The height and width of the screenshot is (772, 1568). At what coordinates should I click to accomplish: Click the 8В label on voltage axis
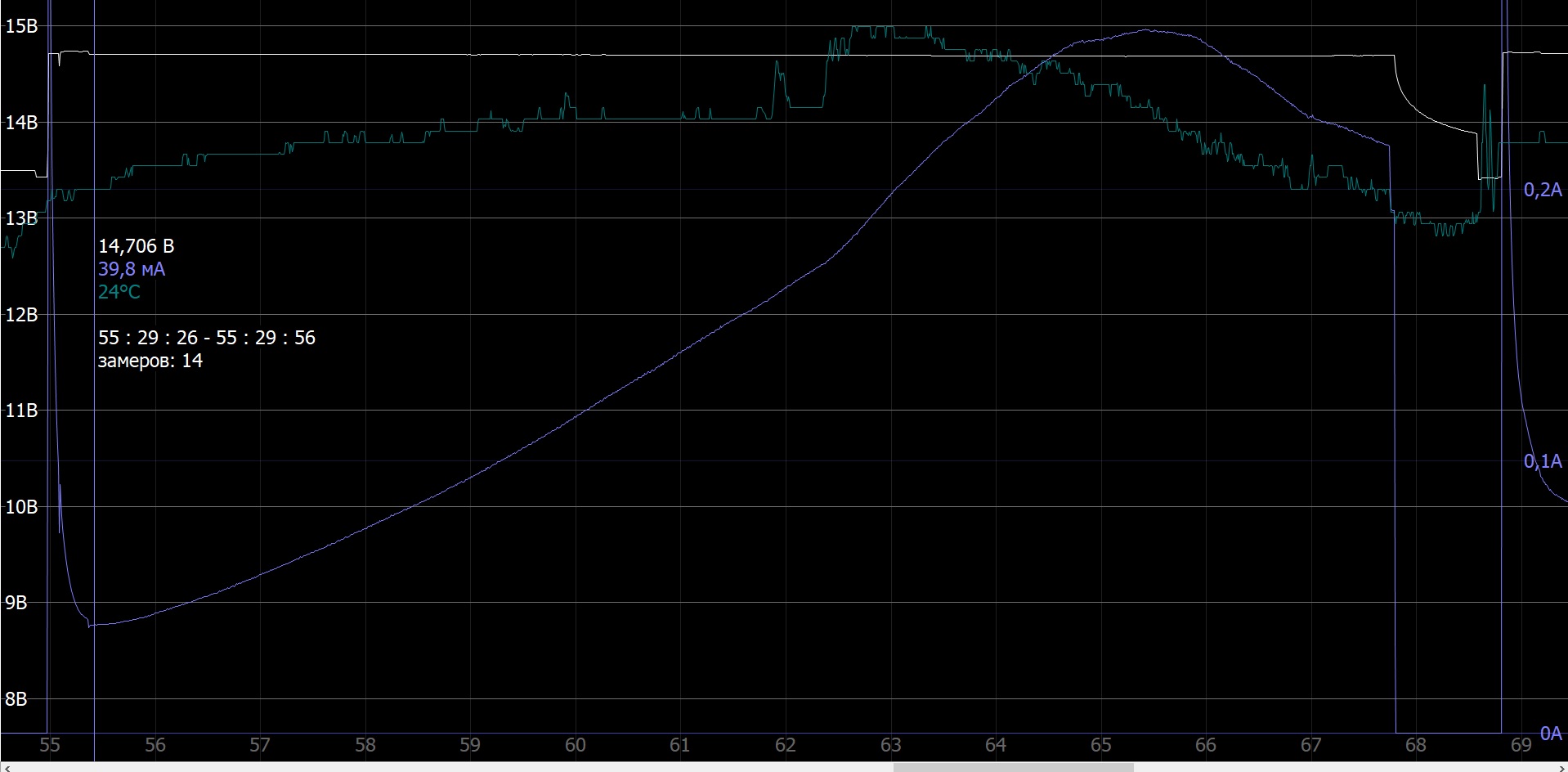coord(16,699)
